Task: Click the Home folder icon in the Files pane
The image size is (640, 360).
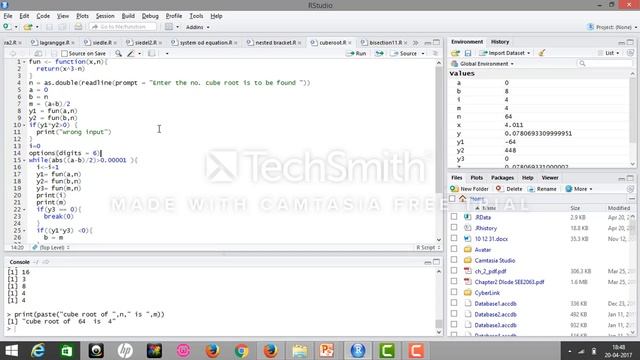Action: 462,199
